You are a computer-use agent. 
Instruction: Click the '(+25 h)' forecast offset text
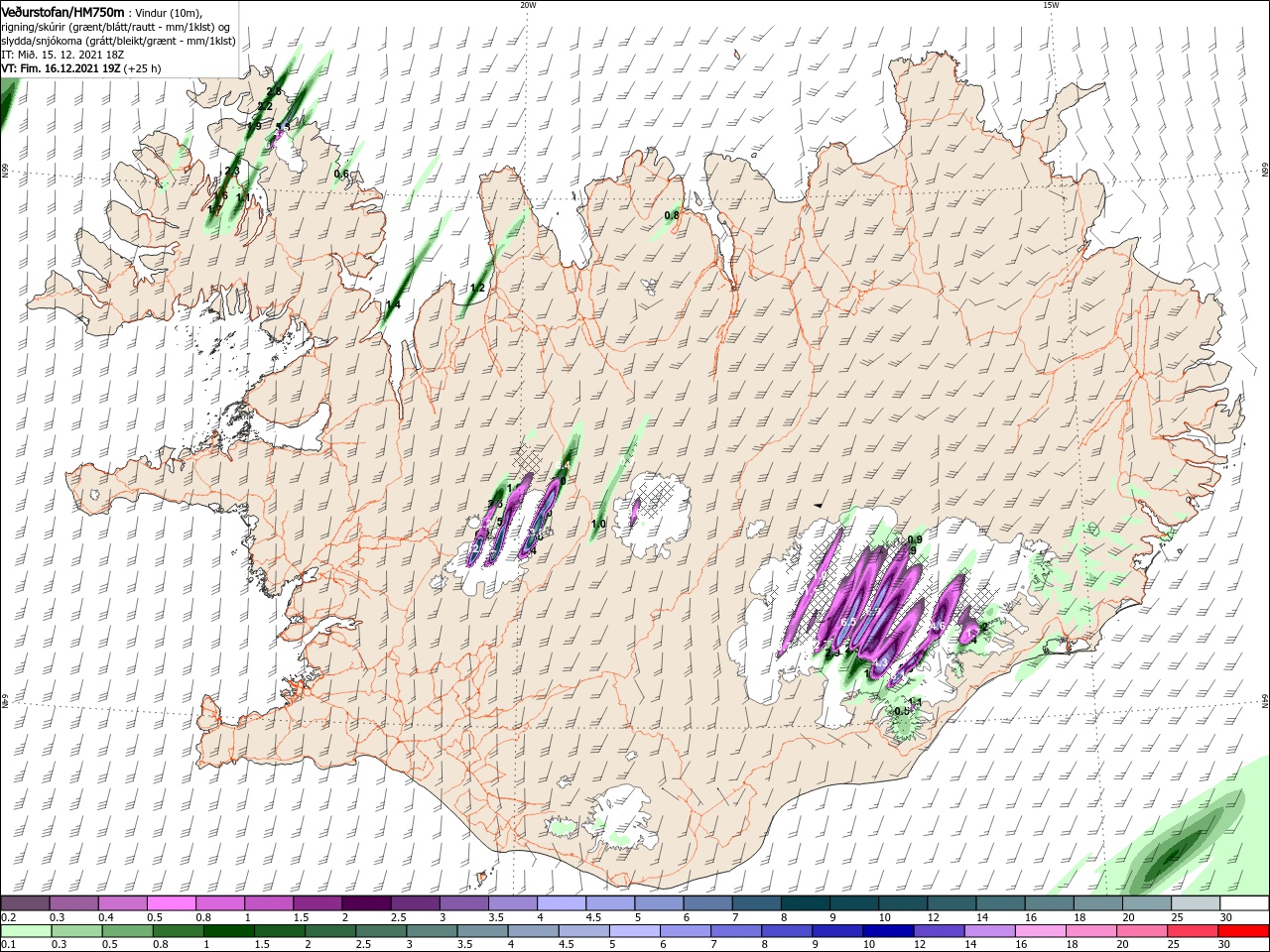[143, 68]
